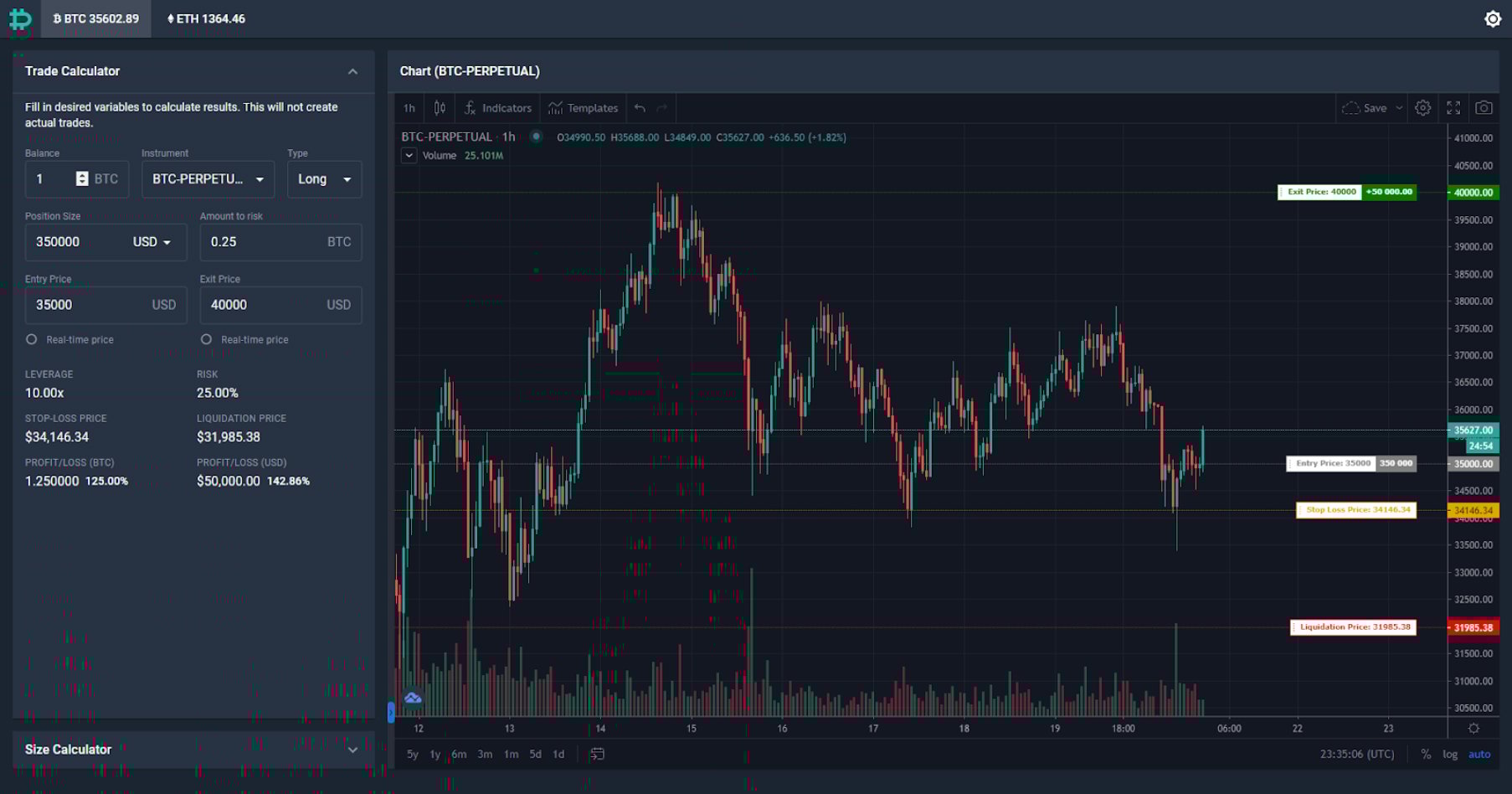Click the green dot beside 1h legend

click(x=536, y=137)
